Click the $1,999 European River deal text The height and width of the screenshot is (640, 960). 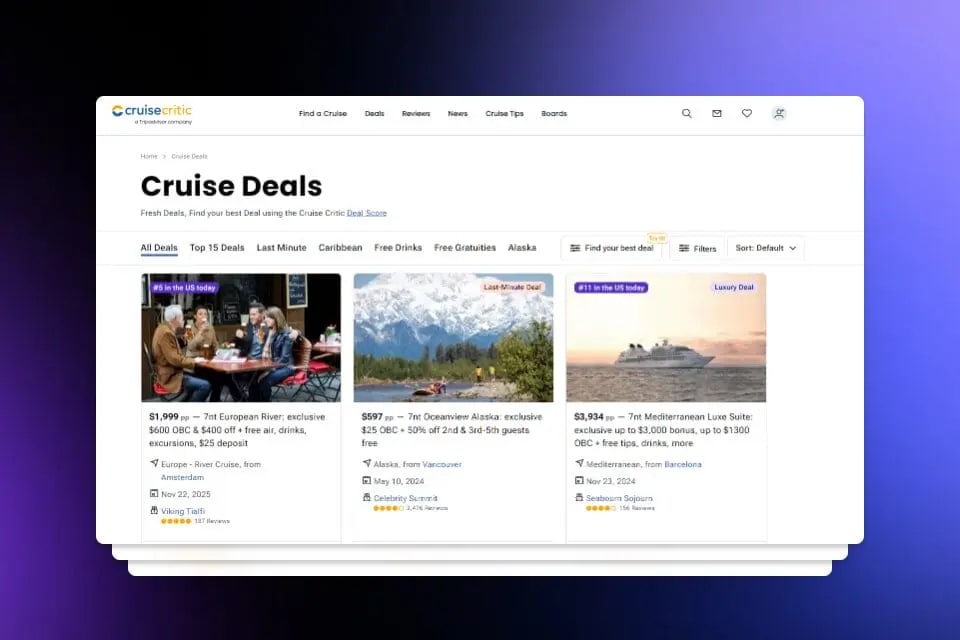click(238, 430)
